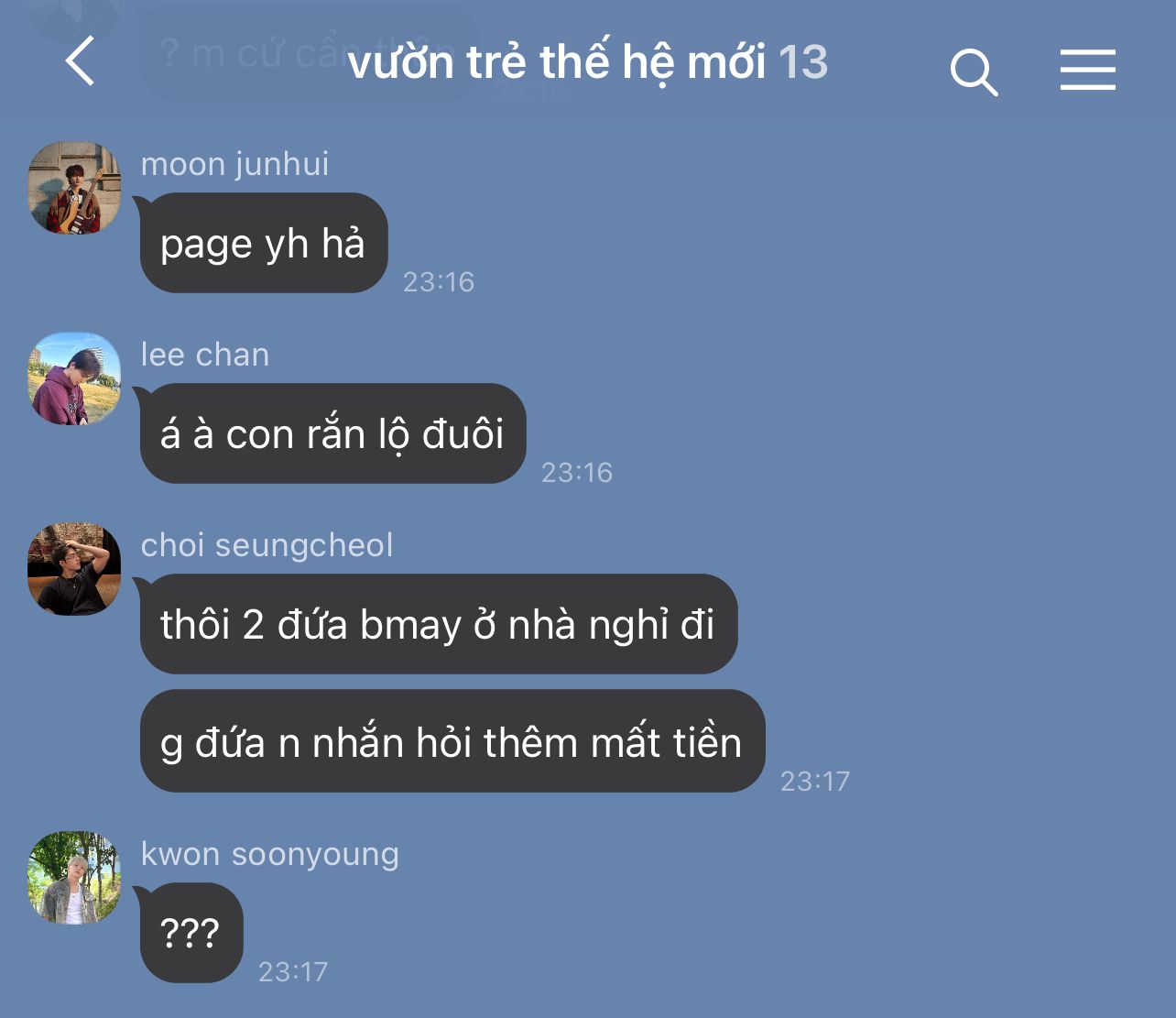Select 'thôi 2 đứa bmay ở nhà nghỉ đi' message
1176x1018 pixels.
coord(438,624)
